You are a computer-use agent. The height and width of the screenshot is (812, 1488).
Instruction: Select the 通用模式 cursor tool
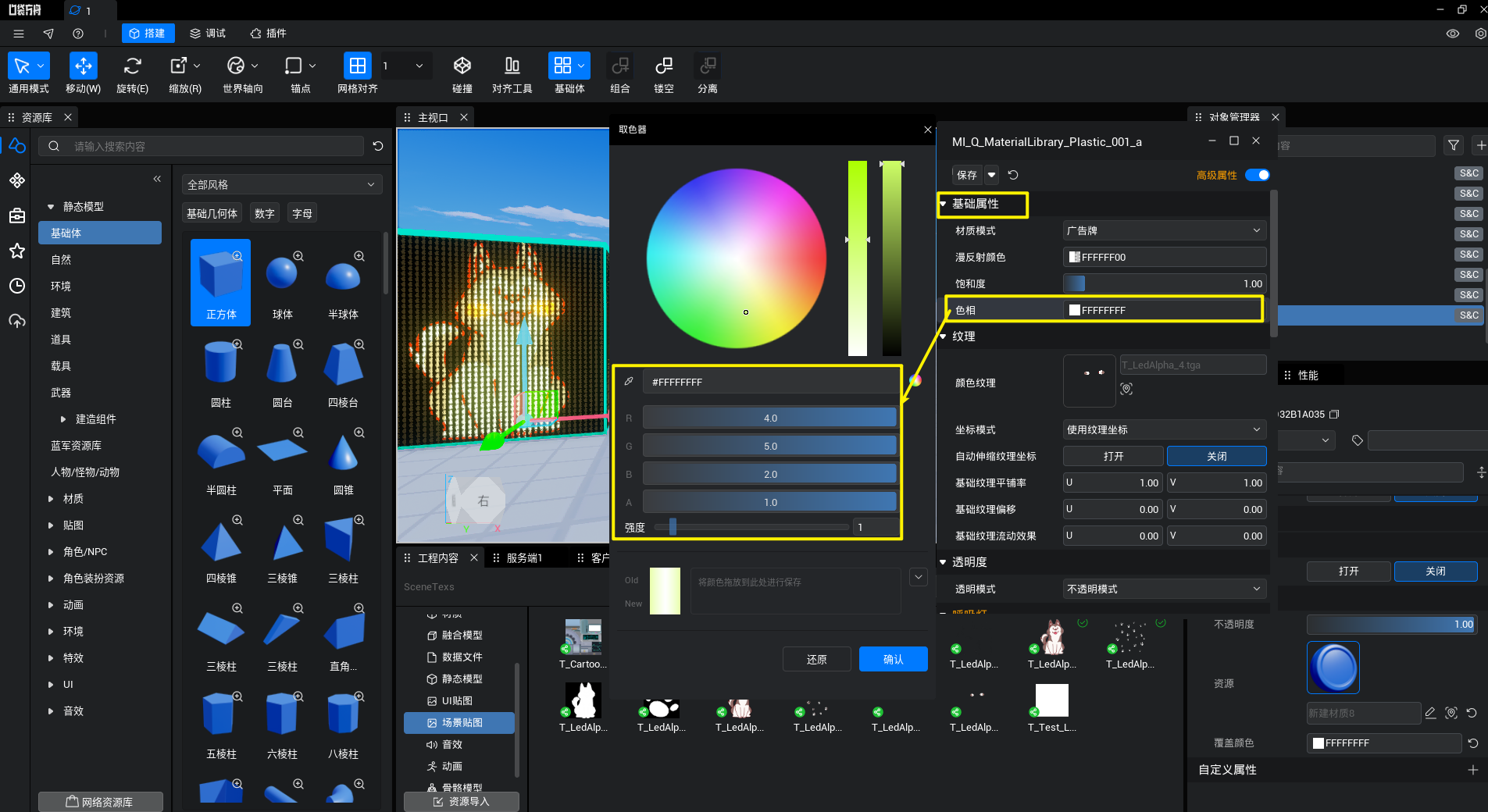click(22, 66)
